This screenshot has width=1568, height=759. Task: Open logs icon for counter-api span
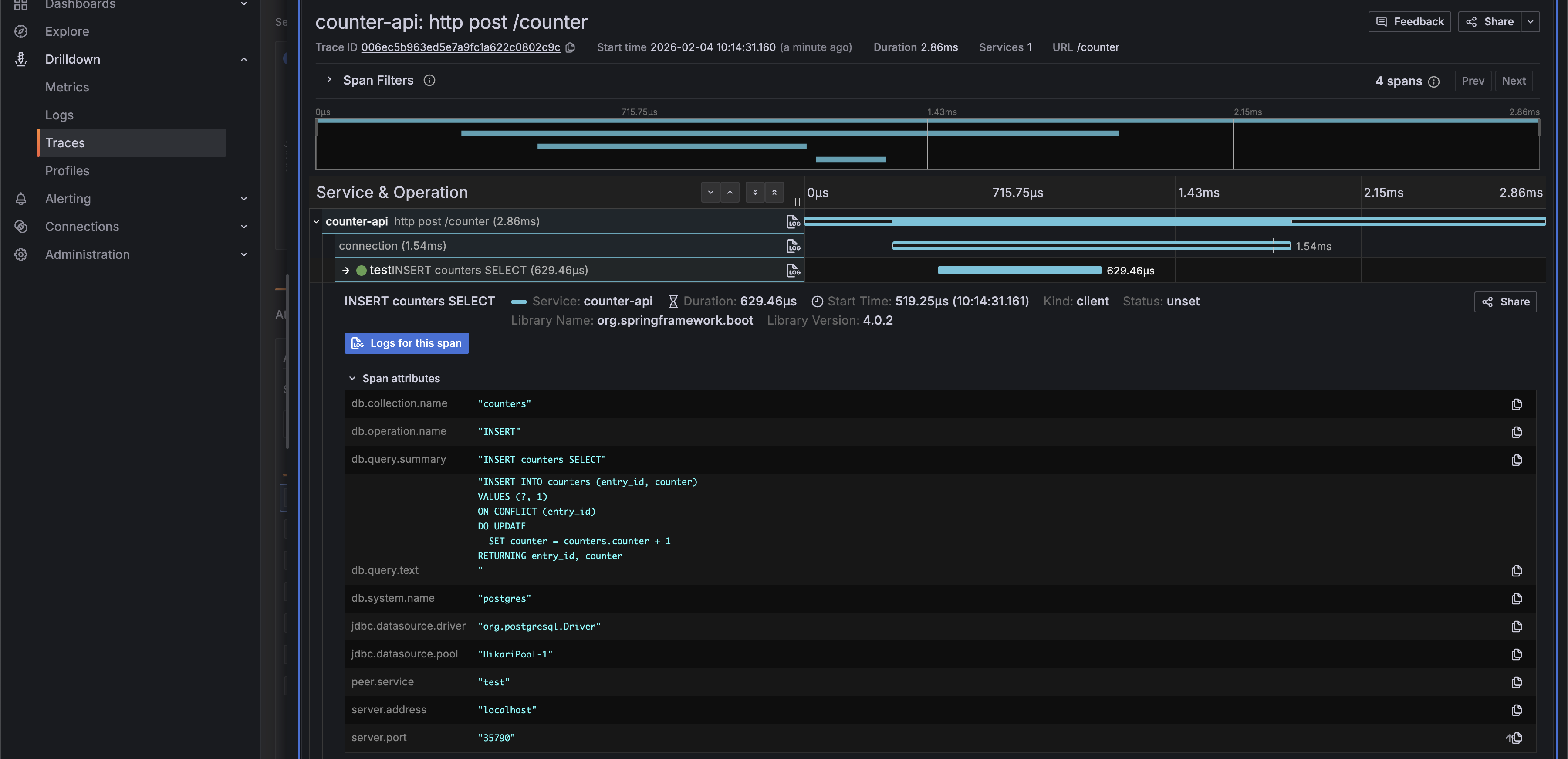(793, 222)
